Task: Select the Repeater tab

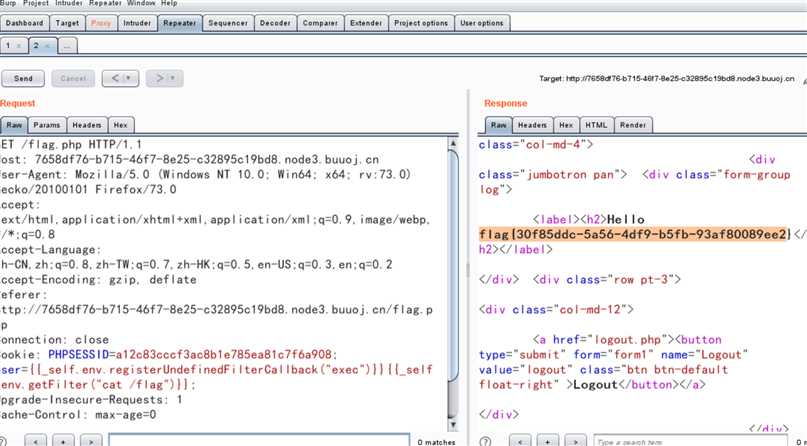Action: tap(180, 23)
